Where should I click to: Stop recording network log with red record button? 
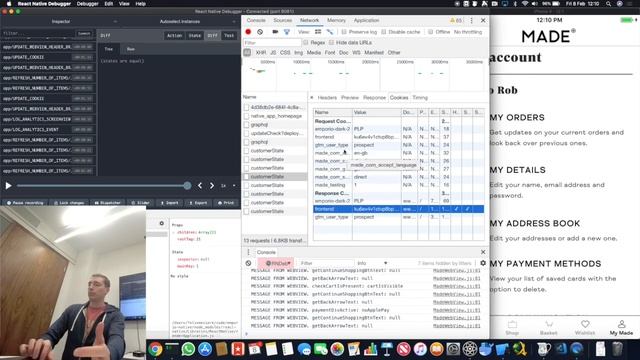pyautogui.click(x=248, y=32)
